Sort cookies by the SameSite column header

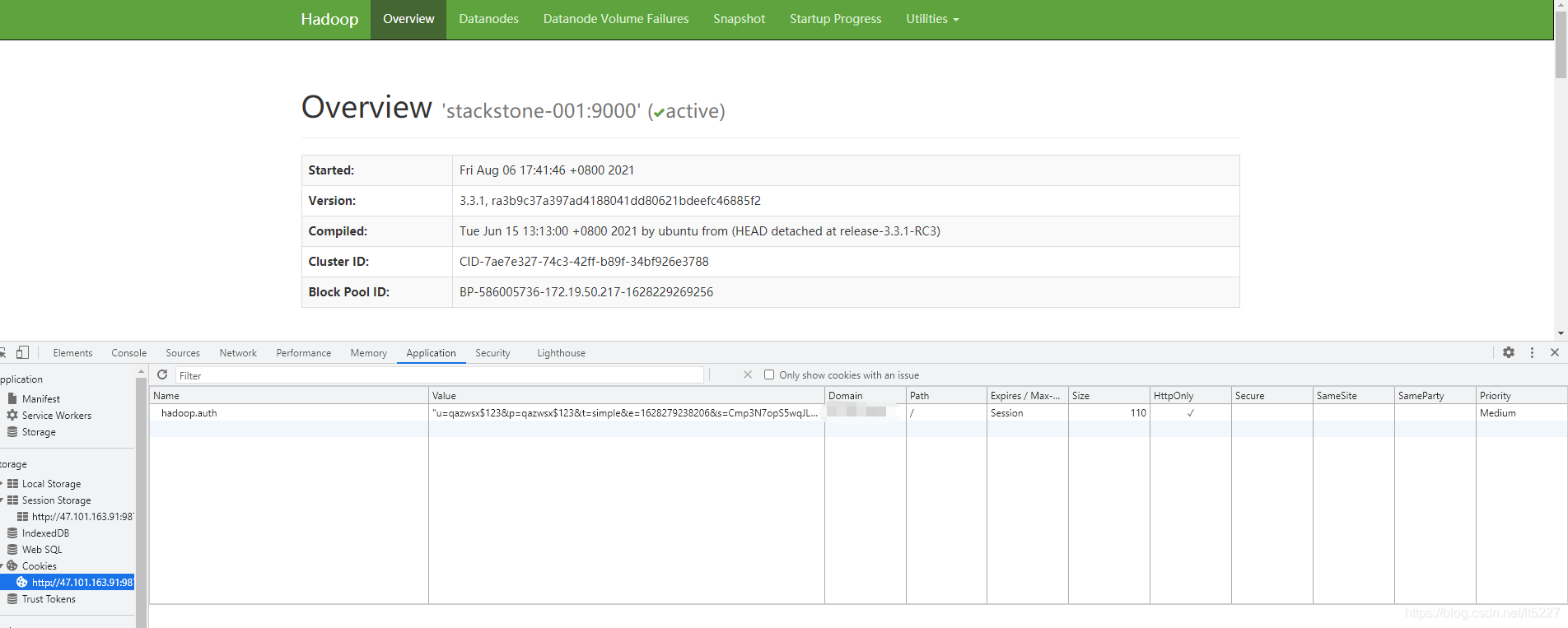click(x=1354, y=396)
